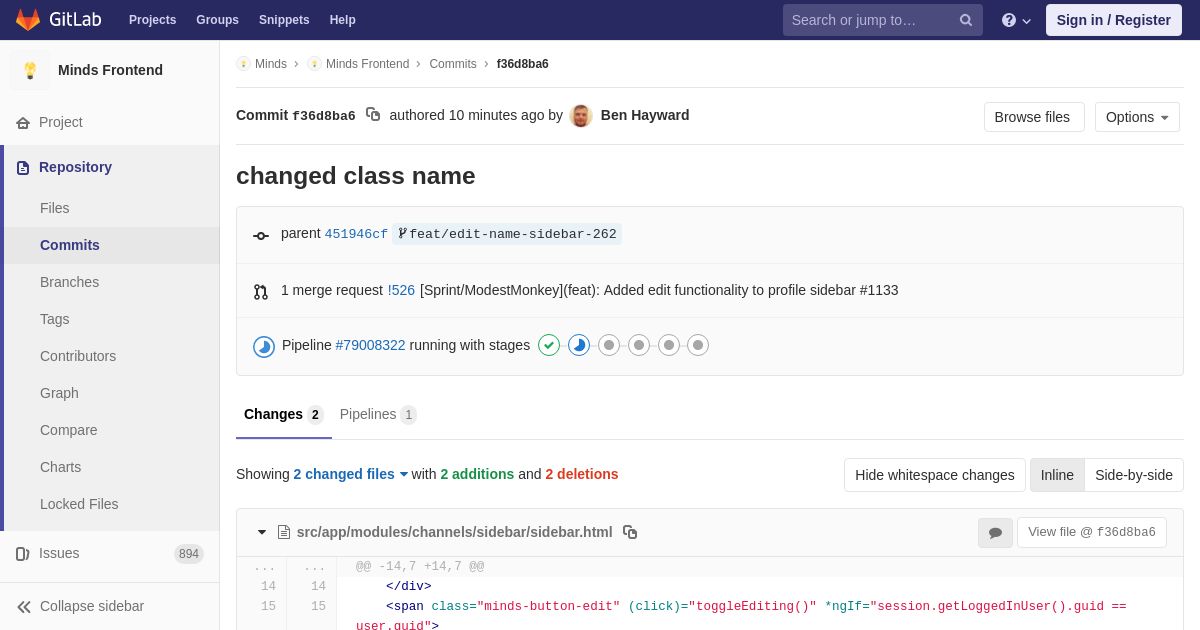Viewport: 1200px width, 630px height.
Task: Click the Browse files button
Action: (x=1034, y=117)
